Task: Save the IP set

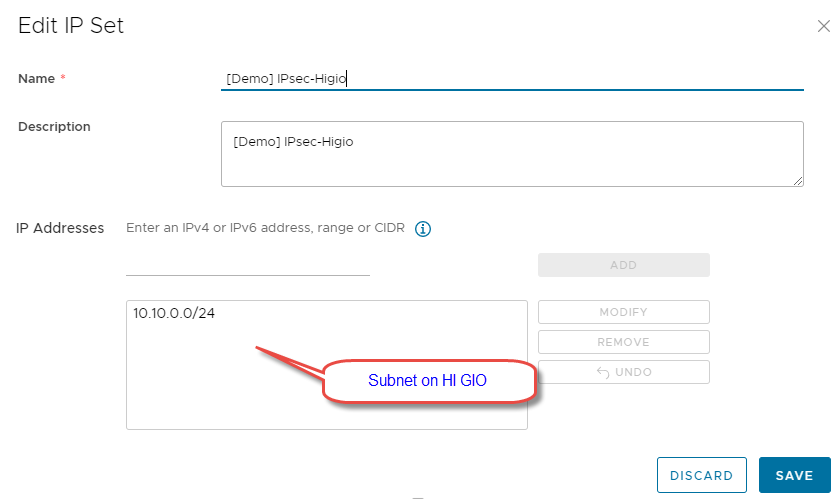Action: [x=794, y=476]
